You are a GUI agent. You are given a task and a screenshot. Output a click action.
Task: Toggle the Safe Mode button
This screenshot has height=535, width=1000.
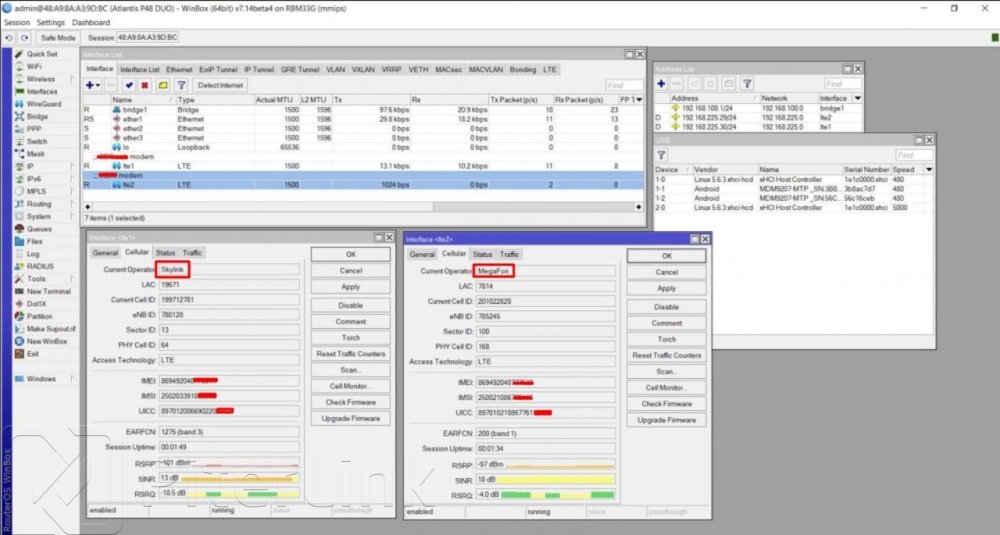point(58,37)
